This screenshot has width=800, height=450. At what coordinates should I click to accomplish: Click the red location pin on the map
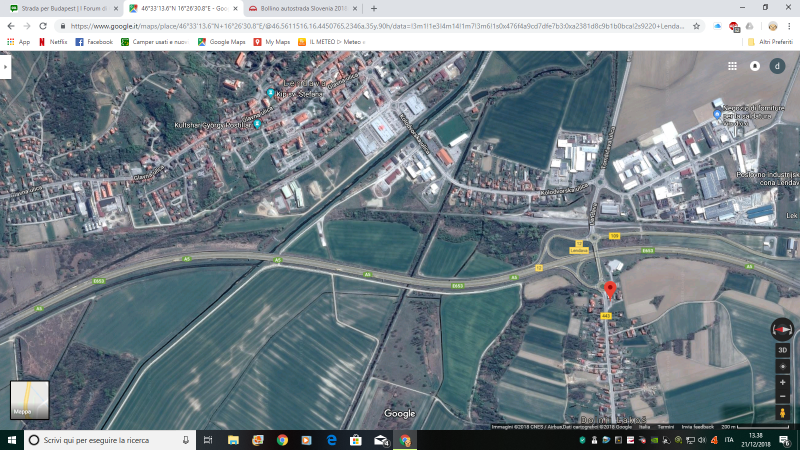pos(610,291)
